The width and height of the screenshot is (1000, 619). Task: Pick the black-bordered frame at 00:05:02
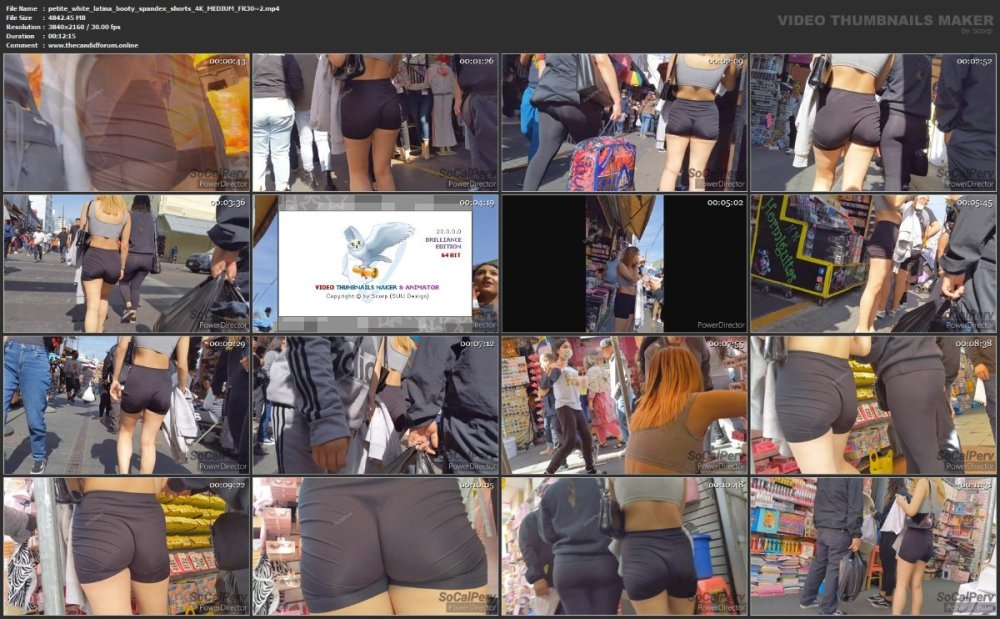[x=624, y=264]
